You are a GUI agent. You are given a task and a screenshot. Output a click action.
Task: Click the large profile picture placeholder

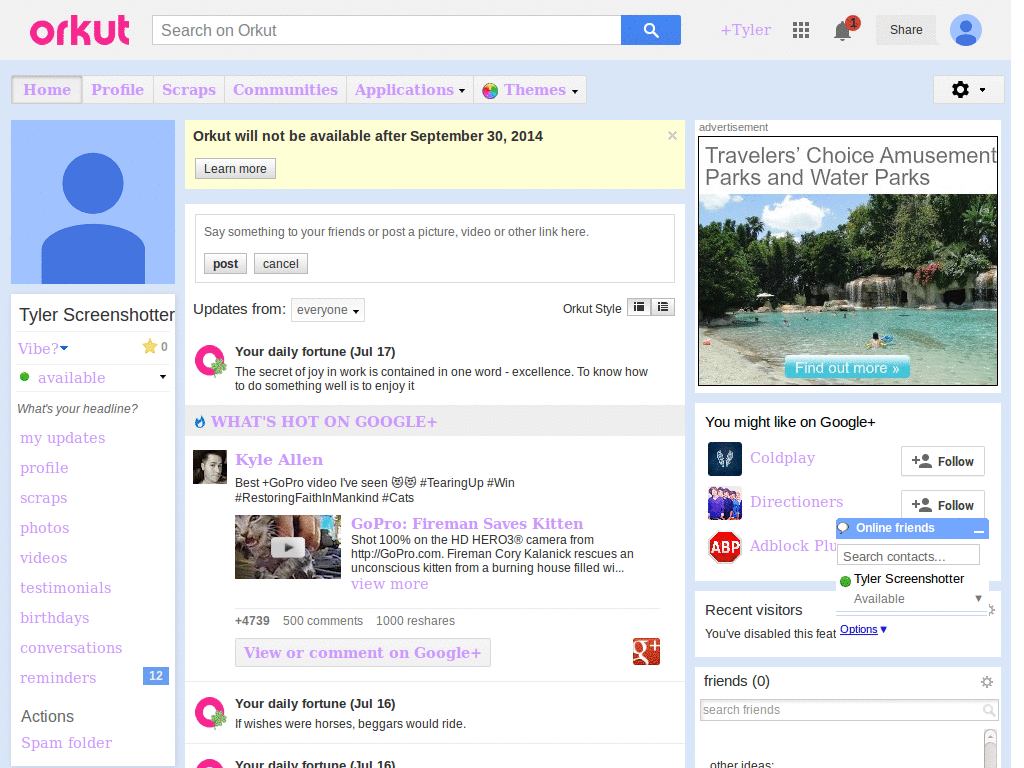93,202
